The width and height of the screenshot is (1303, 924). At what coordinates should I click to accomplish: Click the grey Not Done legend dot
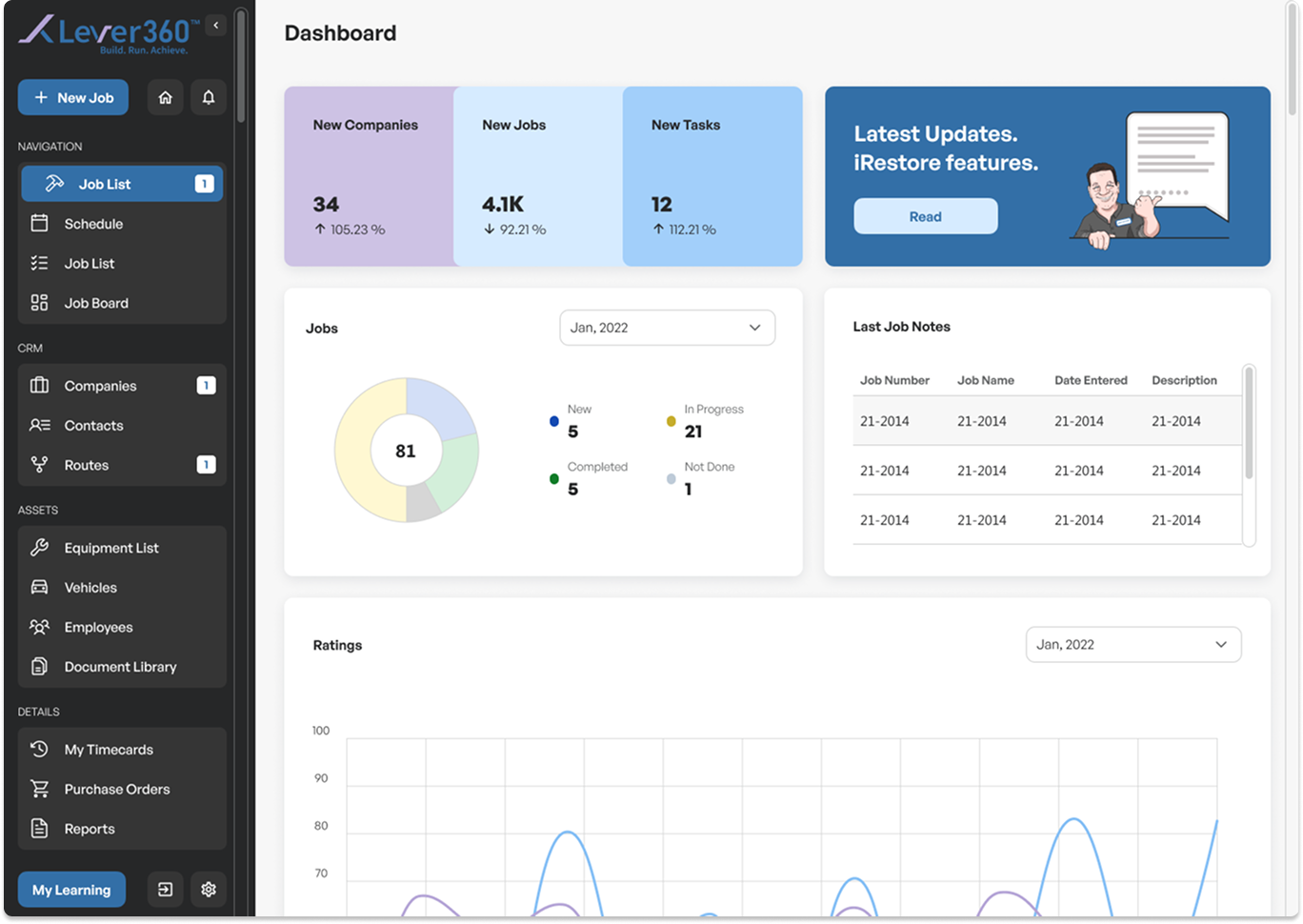coord(672,479)
